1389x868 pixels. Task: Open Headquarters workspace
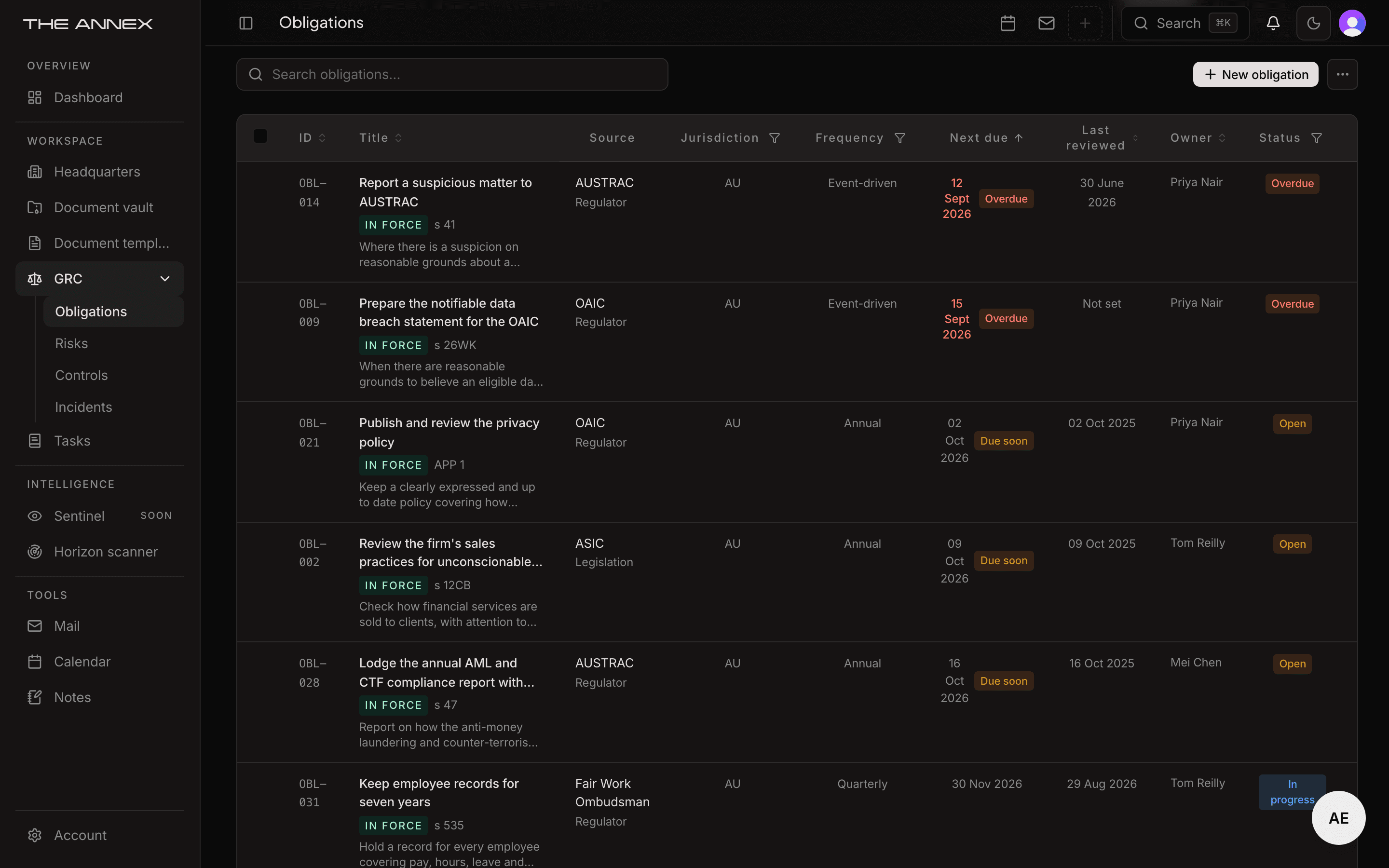[x=100, y=172]
